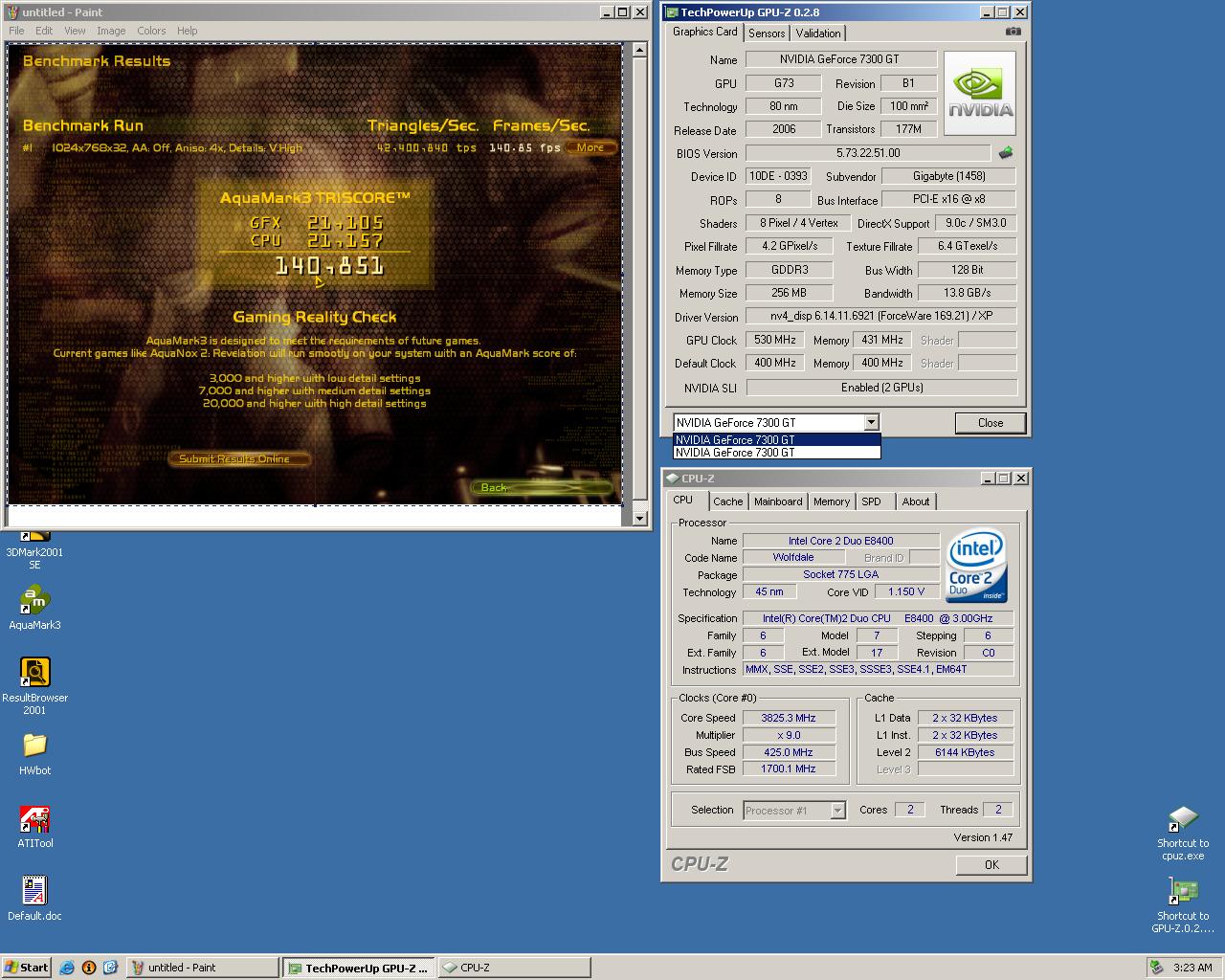
Task: Click the NVIDIA logo in GPU-Z
Action: pyautogui.click(x=980, y=93)
